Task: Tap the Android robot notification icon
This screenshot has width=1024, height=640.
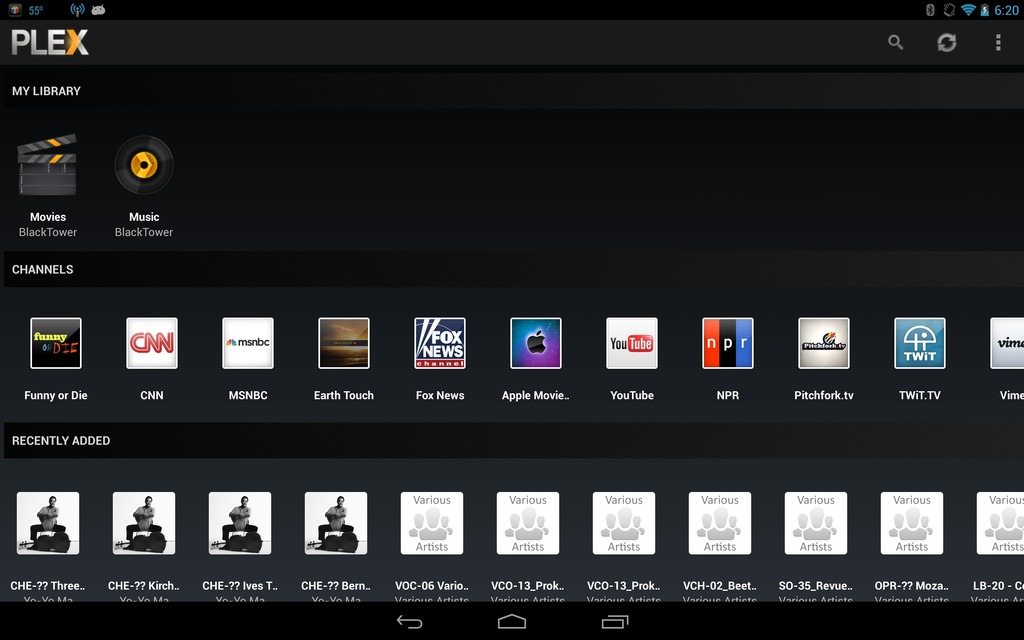Action: point(99,10)
